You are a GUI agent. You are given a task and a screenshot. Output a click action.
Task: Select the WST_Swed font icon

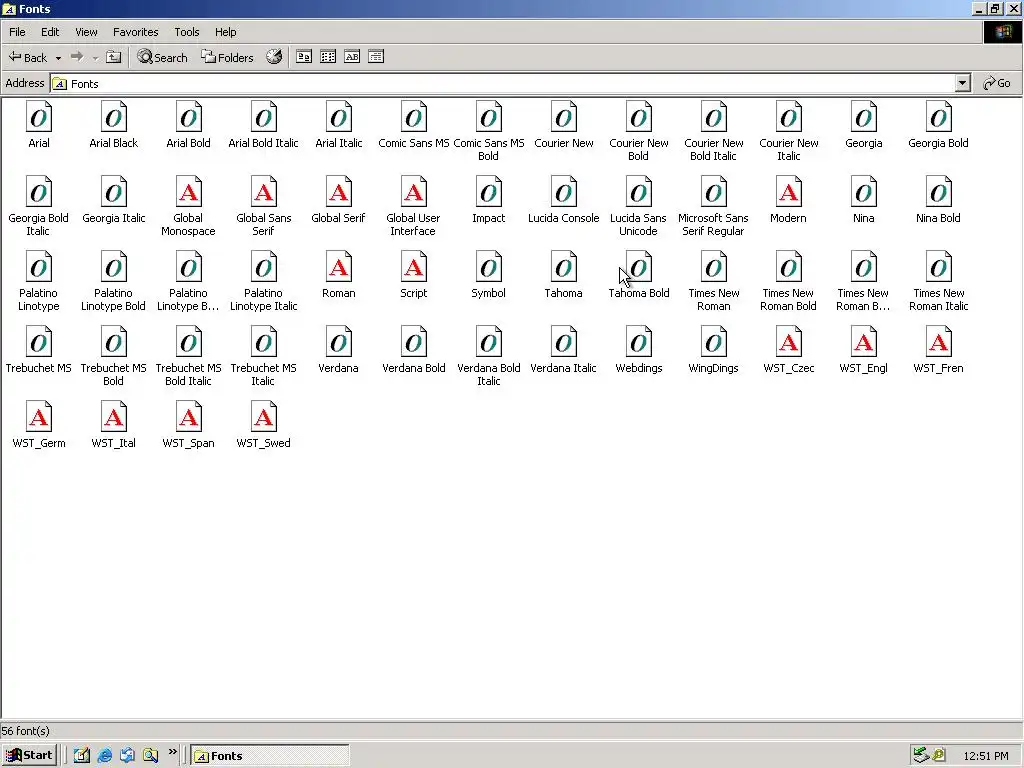tap(264, 418)
